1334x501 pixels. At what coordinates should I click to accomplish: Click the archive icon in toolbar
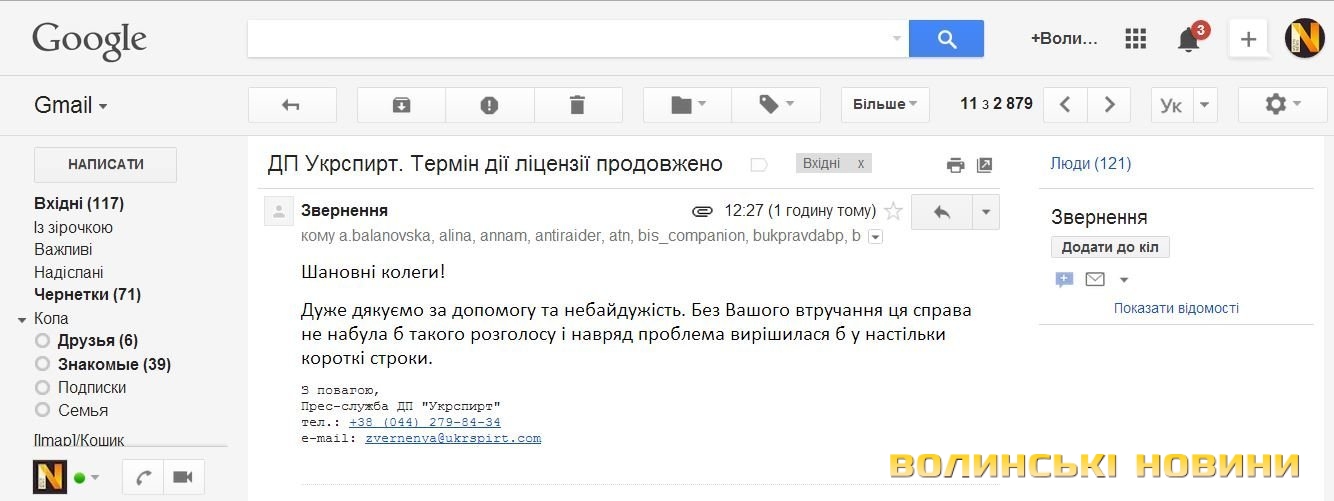[401, 105]
